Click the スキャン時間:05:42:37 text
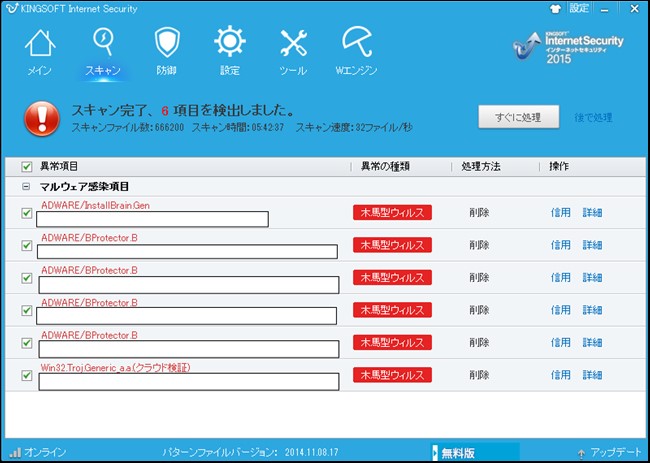Viewport: 650px width, 463px height. (238, 127)
